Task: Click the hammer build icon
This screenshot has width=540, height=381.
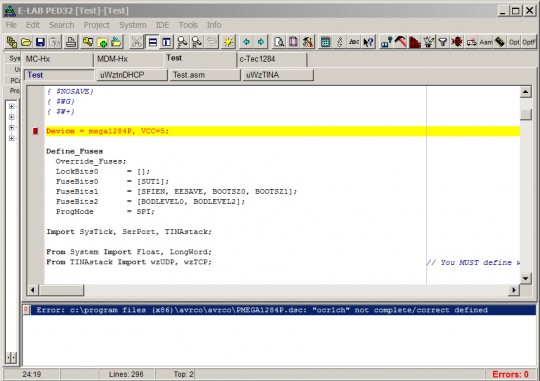Action: point(401,42)
